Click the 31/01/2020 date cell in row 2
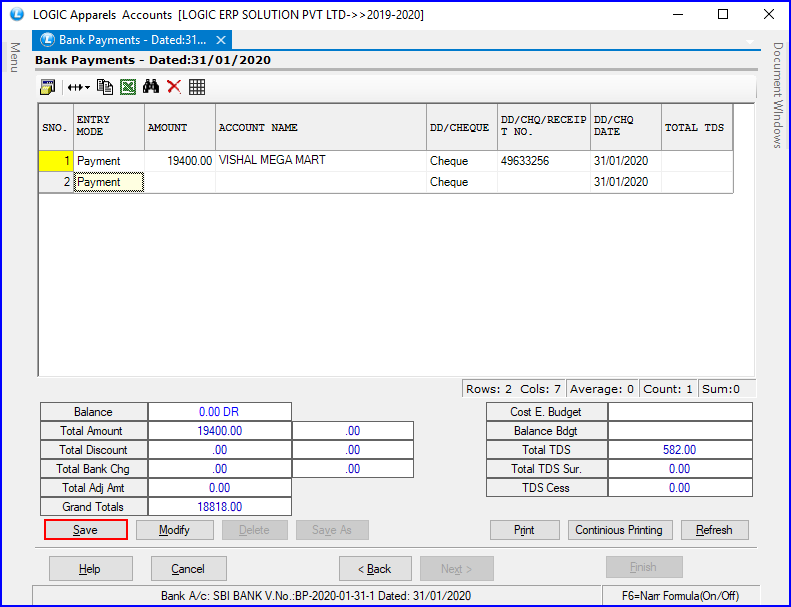This screenshot has width=791, height=607. pos(626,182)
